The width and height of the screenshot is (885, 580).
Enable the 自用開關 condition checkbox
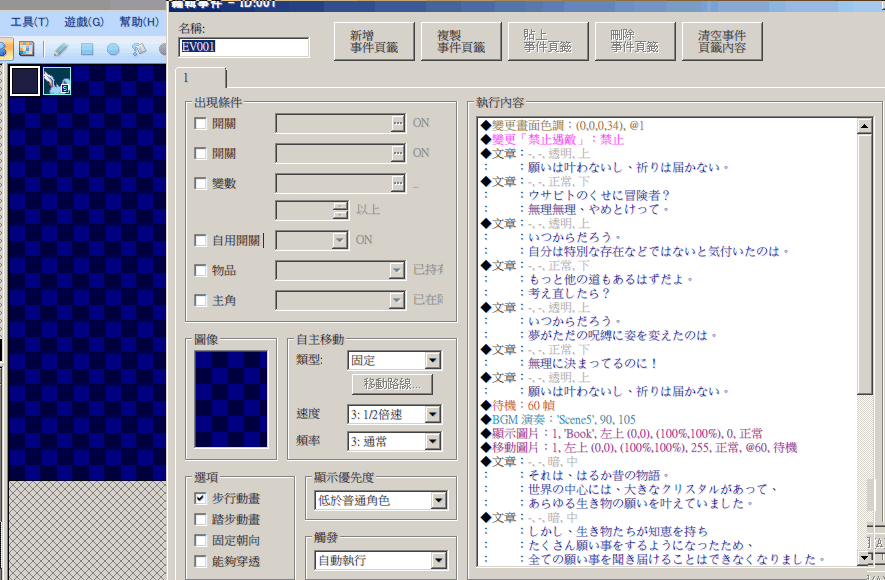tap(200, 240)
